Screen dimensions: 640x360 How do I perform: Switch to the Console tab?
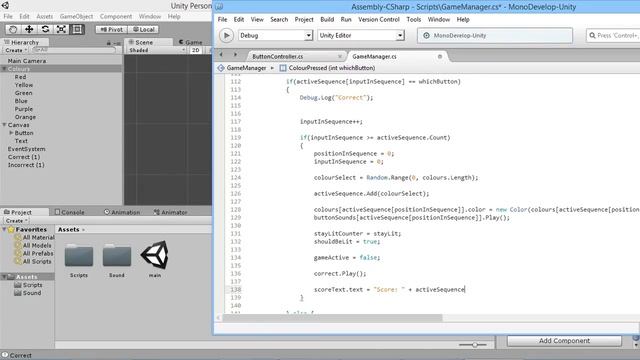click(69, 212)
